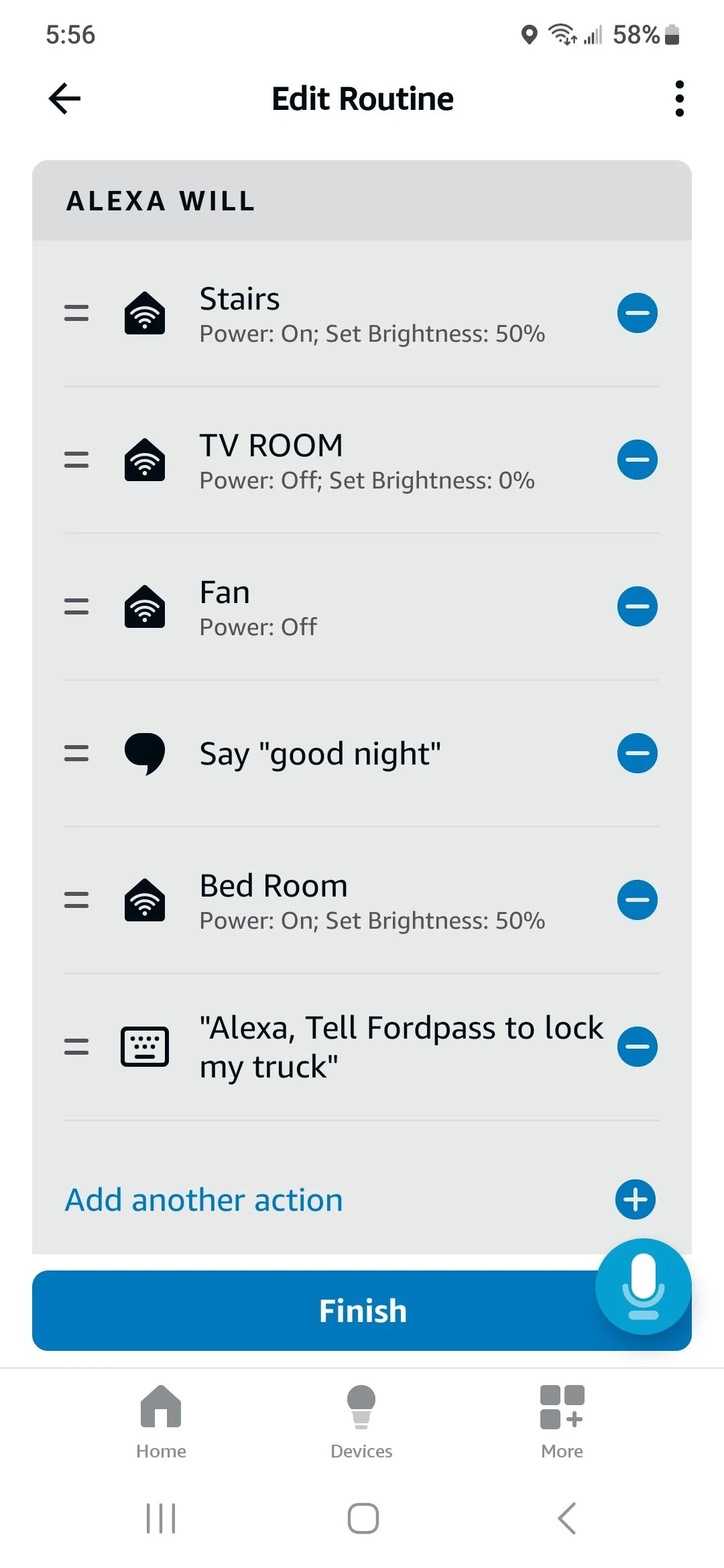Tap the back arrow in the header
Screen dimensions: 724x1568
(x=65, y=99)
